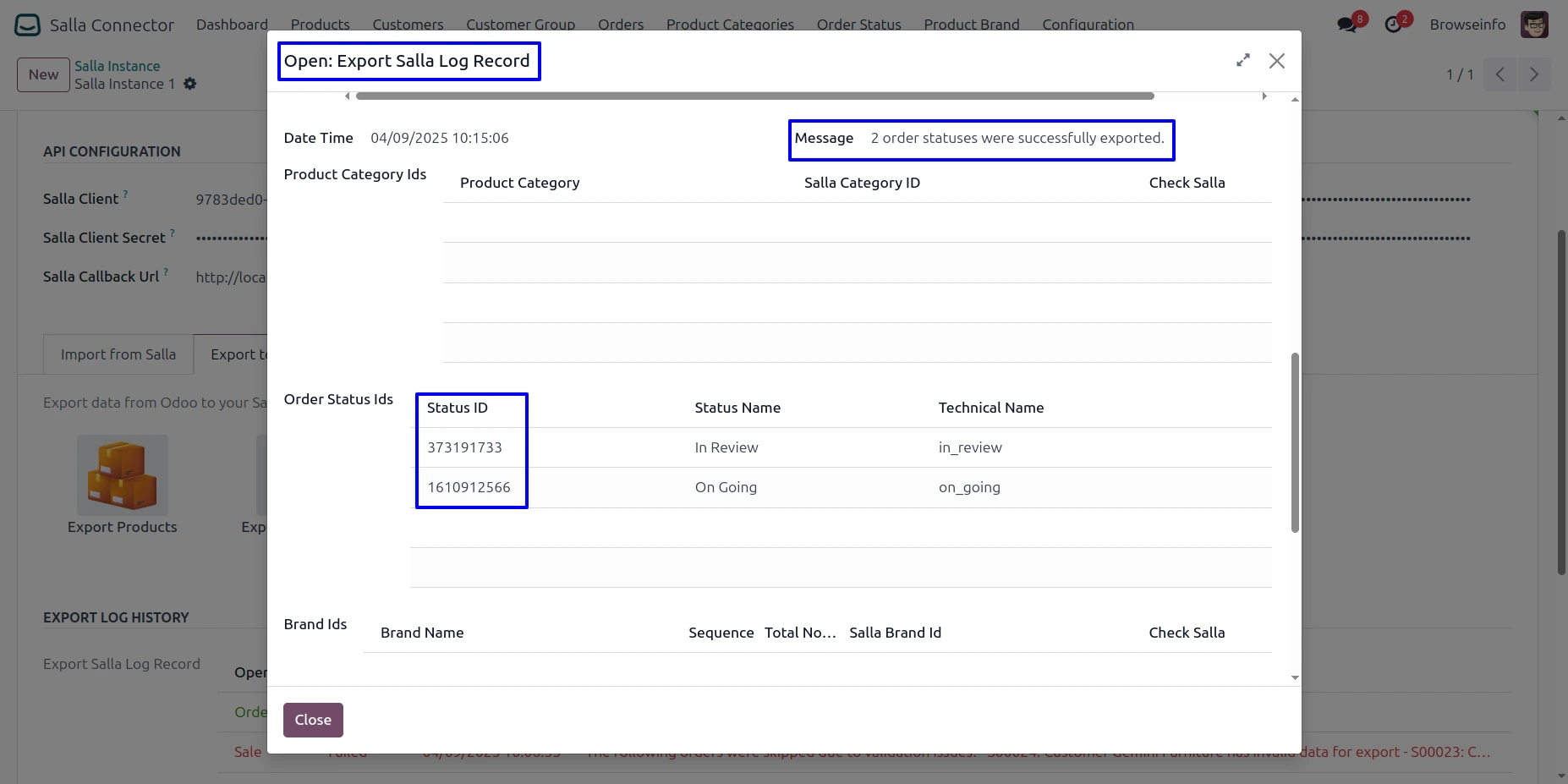Go to the next record arrow
1568x784 pixels.
point(1534,74)
